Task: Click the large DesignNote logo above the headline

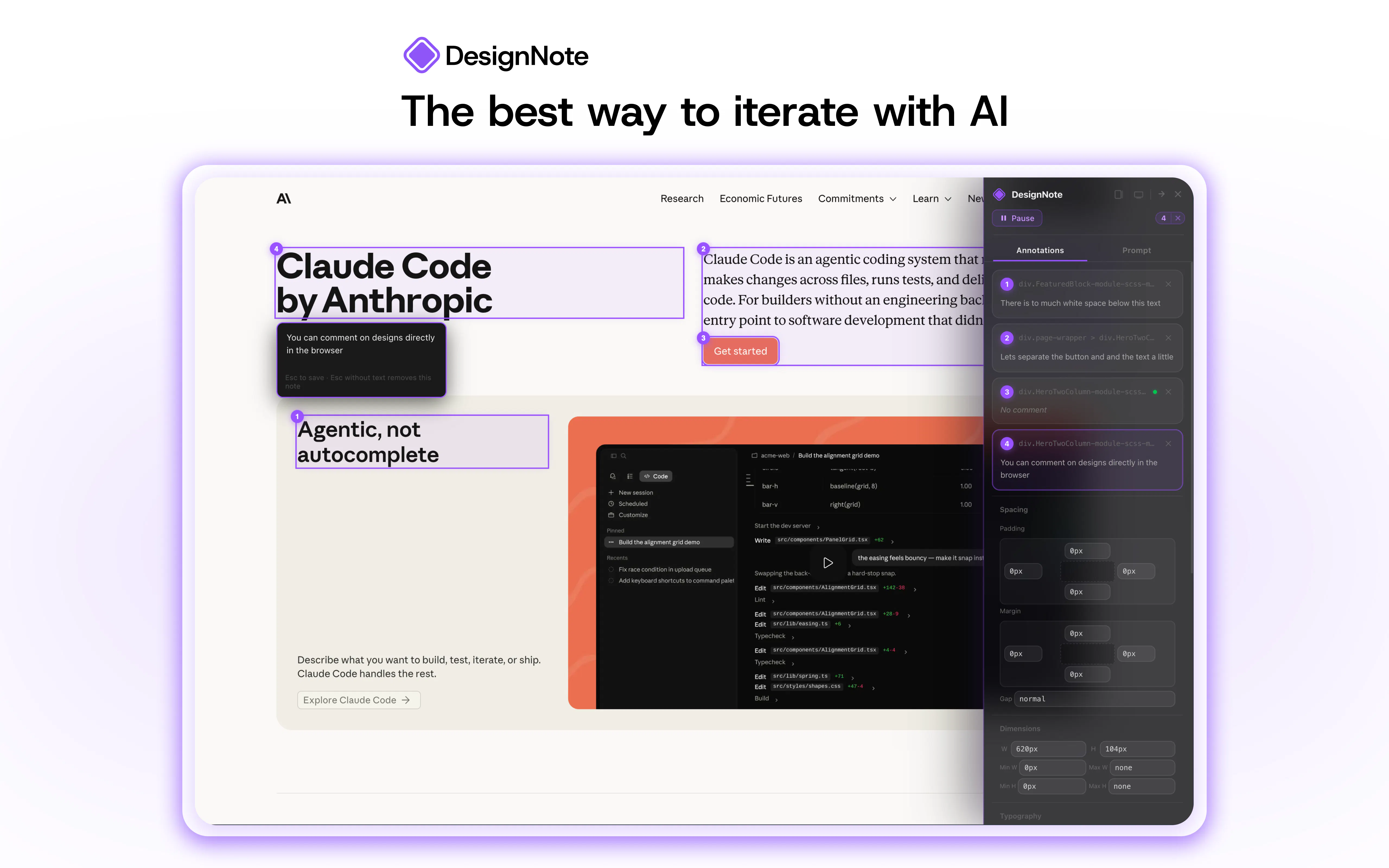Action: (496, 56)
